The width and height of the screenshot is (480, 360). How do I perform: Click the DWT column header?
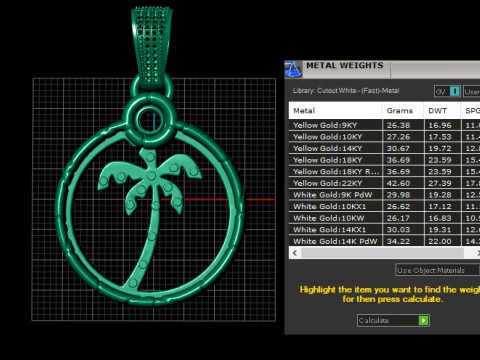(x=442, y=111)
